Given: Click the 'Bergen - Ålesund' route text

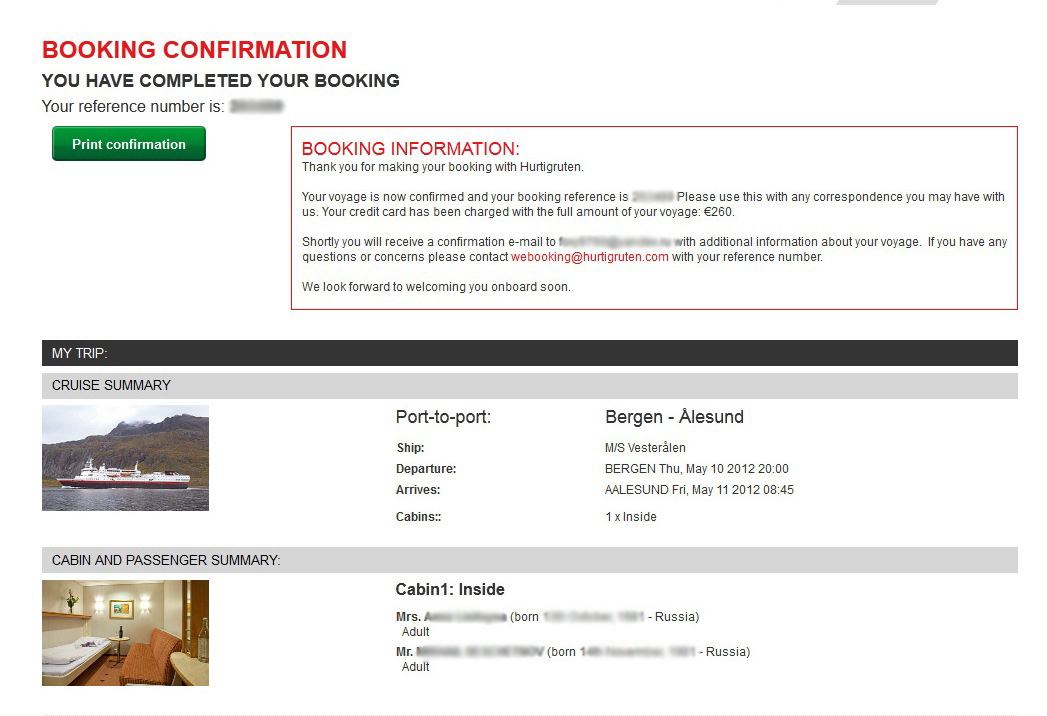Looking at the screenshot, I should point(674,417).
